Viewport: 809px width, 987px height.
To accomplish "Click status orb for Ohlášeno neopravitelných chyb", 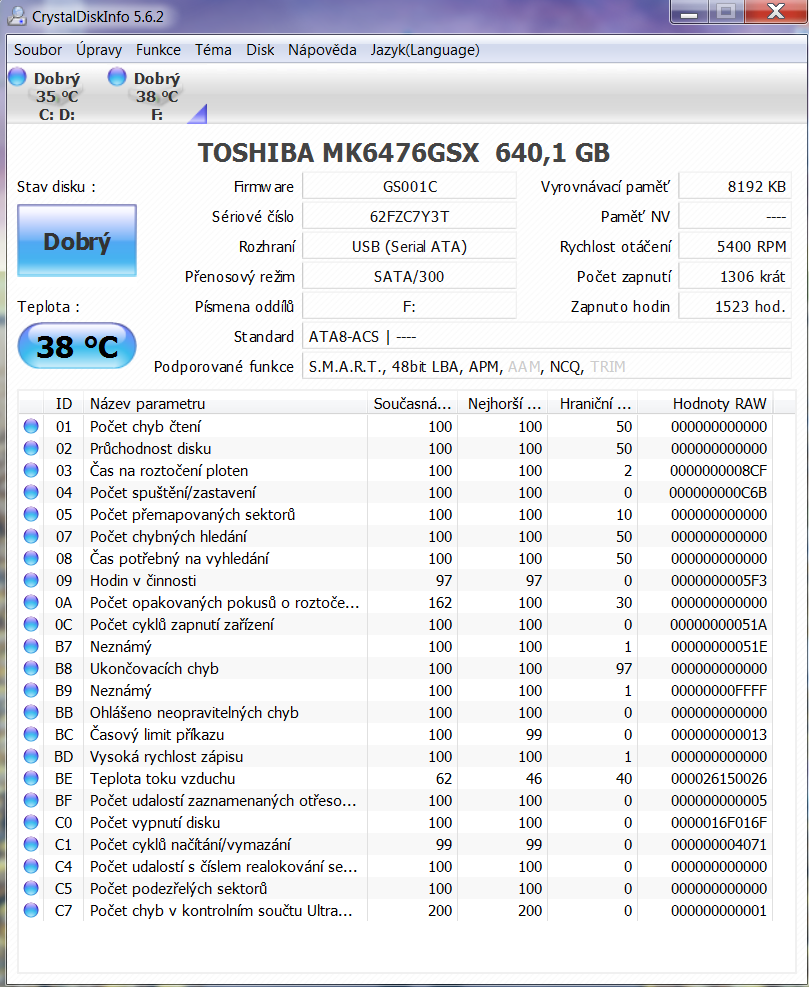I will (31, 713).
